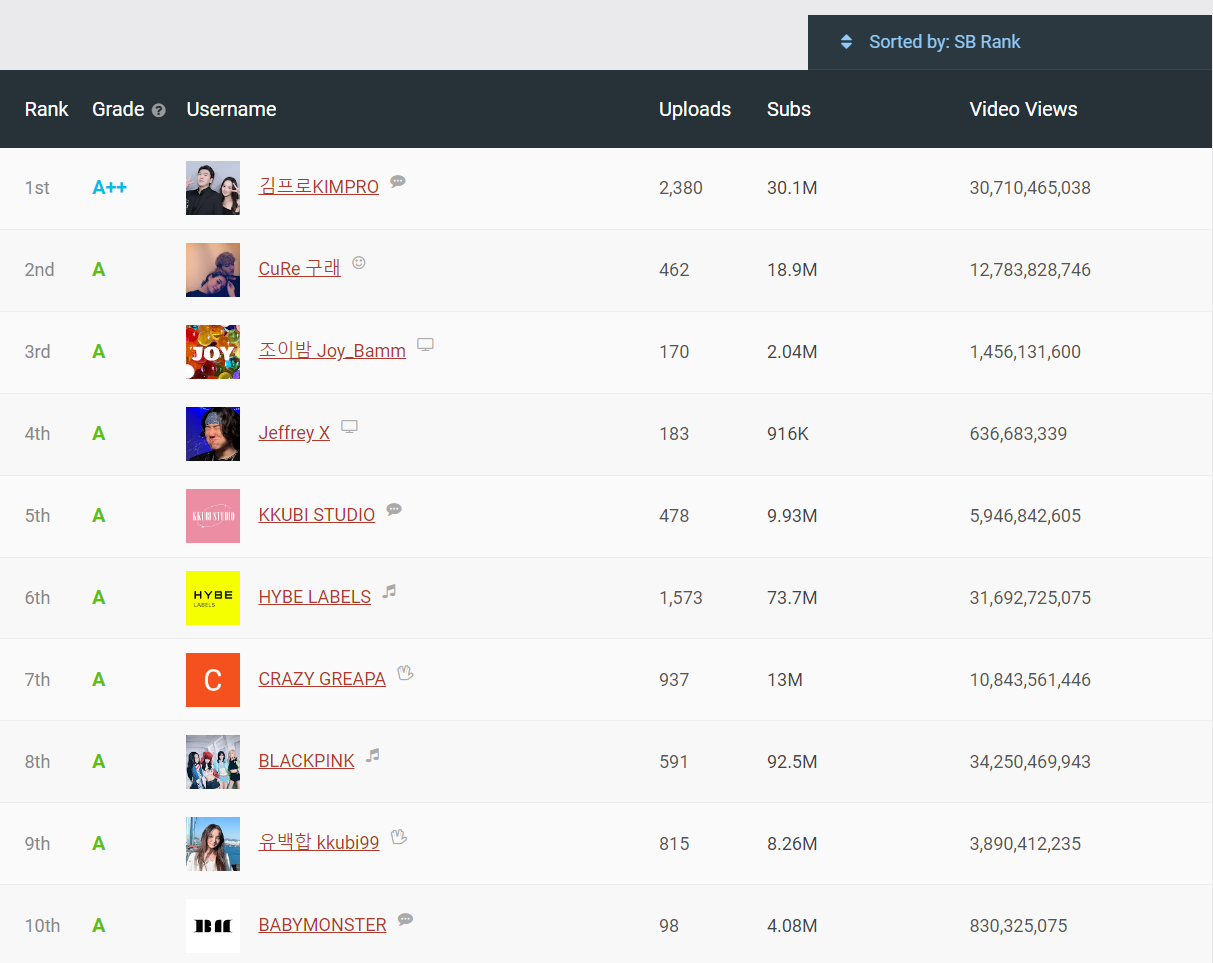This screenshot has height=963, width=1213.
Task: Click the Username column header
Action: (232, 110)
